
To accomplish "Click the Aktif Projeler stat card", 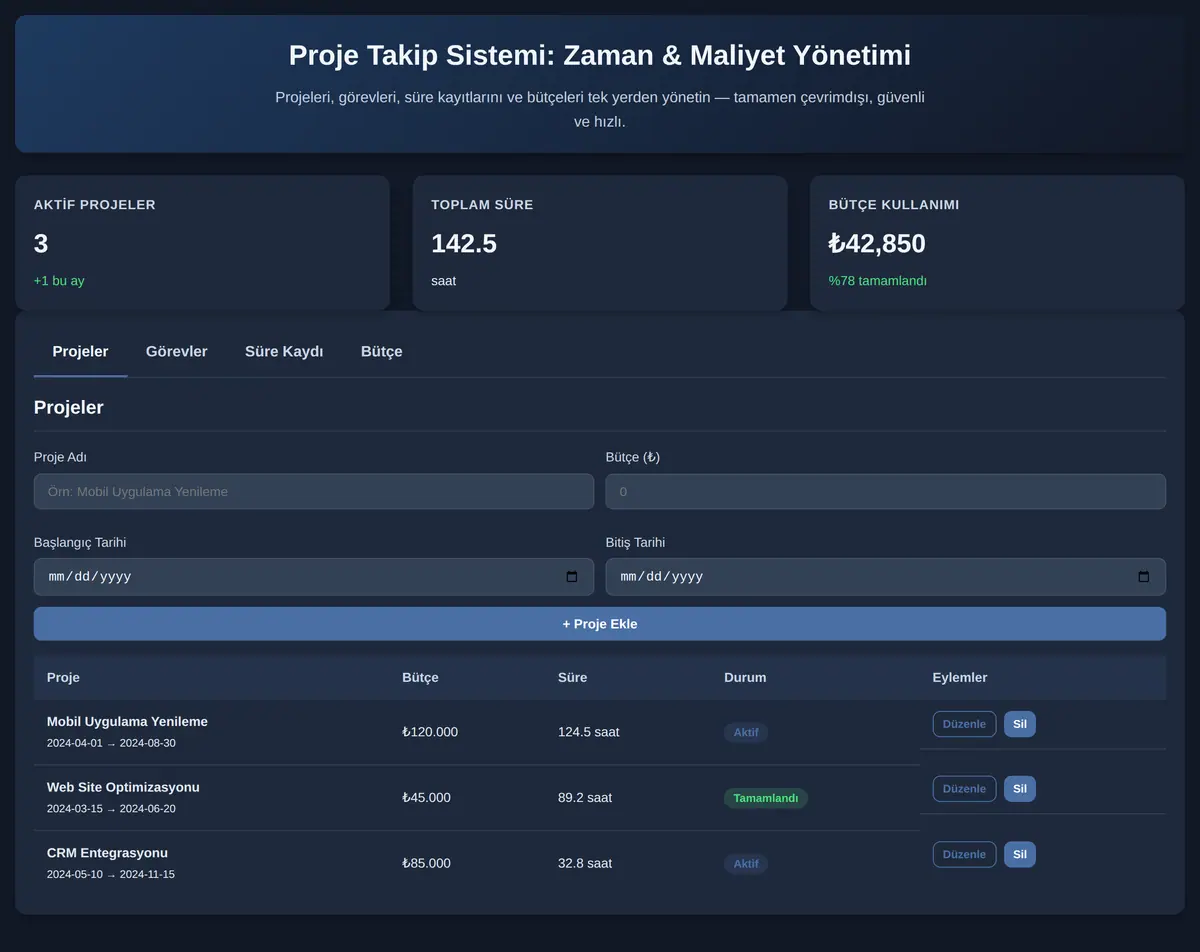I will click(x=202, y=243).
